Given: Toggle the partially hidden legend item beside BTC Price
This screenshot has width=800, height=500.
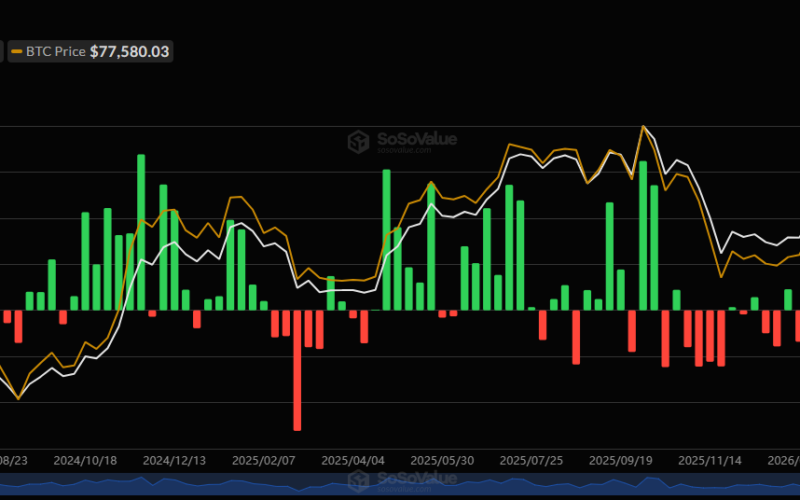Looking at the screenshot, I should coord(2,52).
